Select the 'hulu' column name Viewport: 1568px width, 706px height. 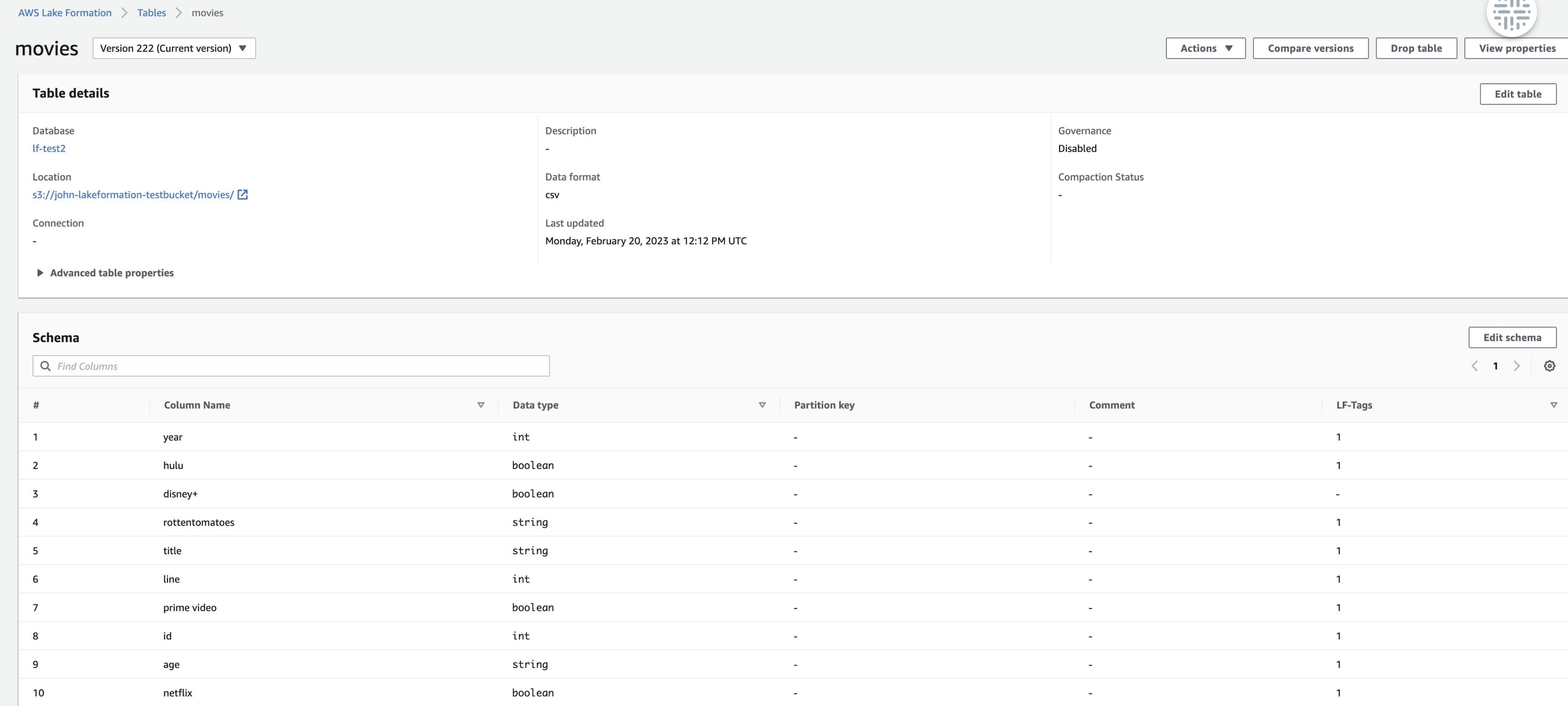[173, 466]
